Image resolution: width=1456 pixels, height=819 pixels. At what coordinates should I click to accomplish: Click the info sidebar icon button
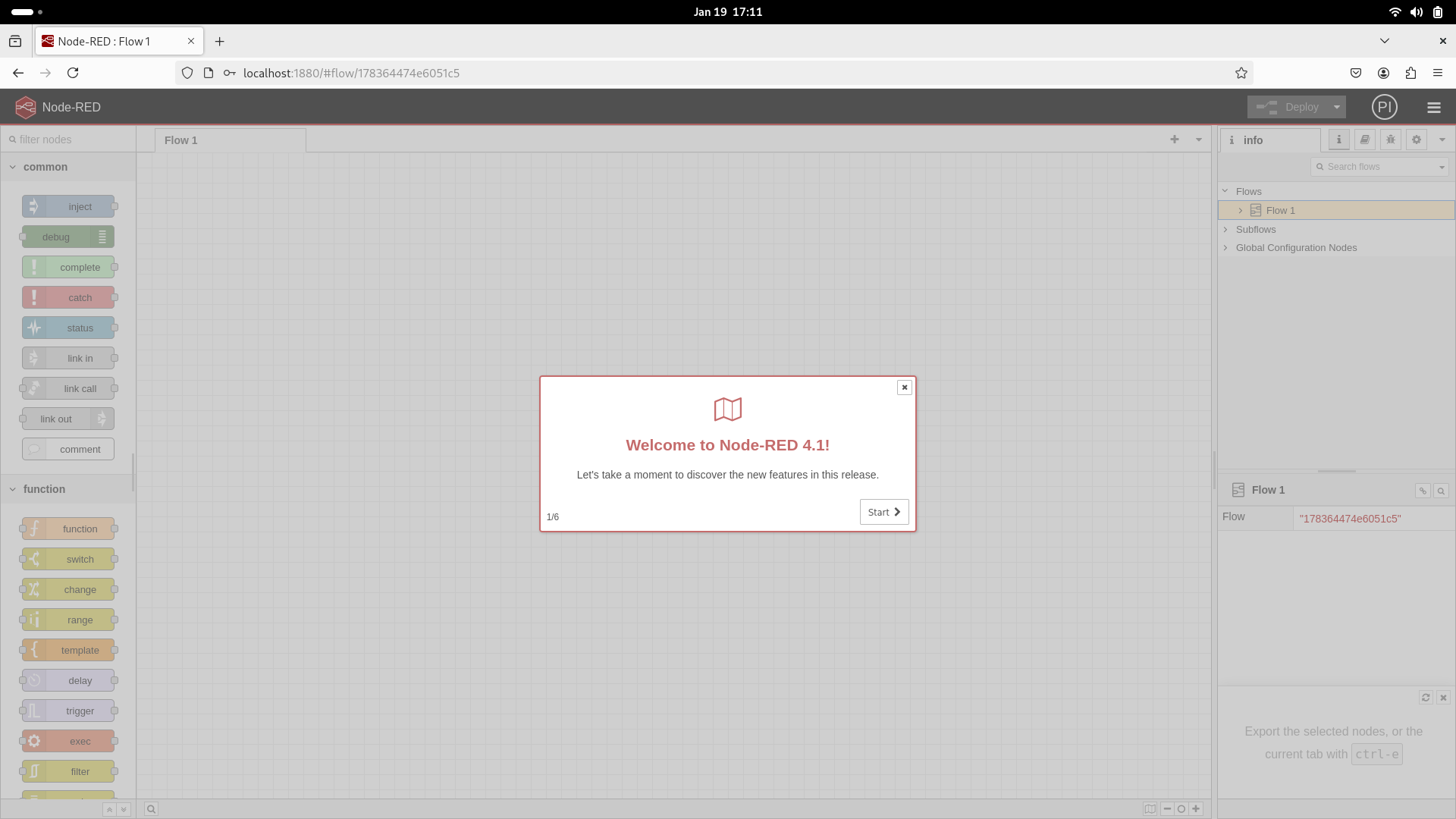[x=1338, y=140]
